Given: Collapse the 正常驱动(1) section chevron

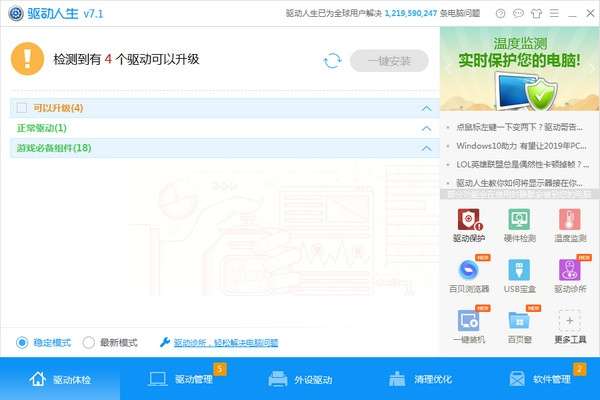Looking at the screenshot, I should coord(426,128).
